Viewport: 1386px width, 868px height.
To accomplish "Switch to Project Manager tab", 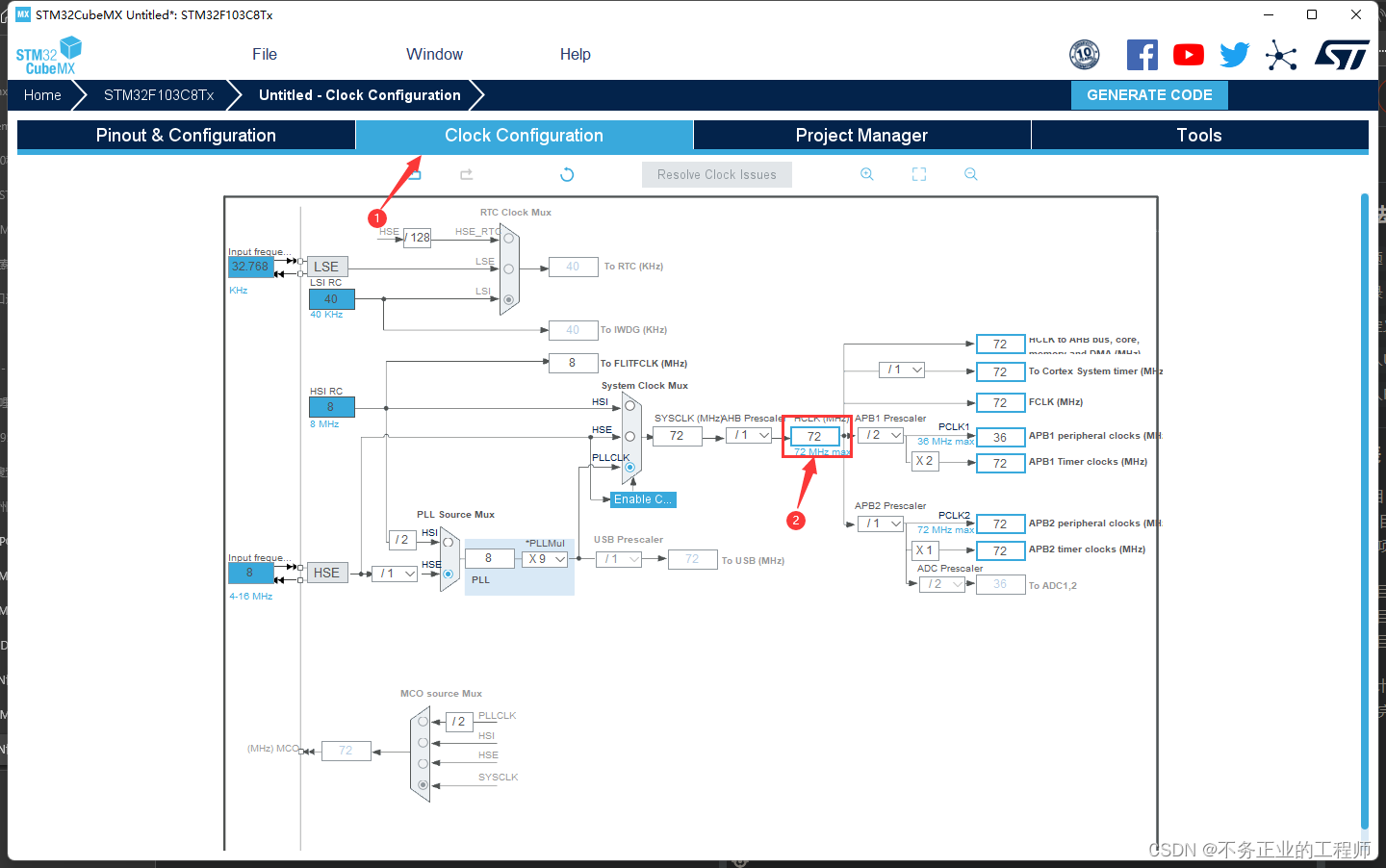I will point(861,136).
